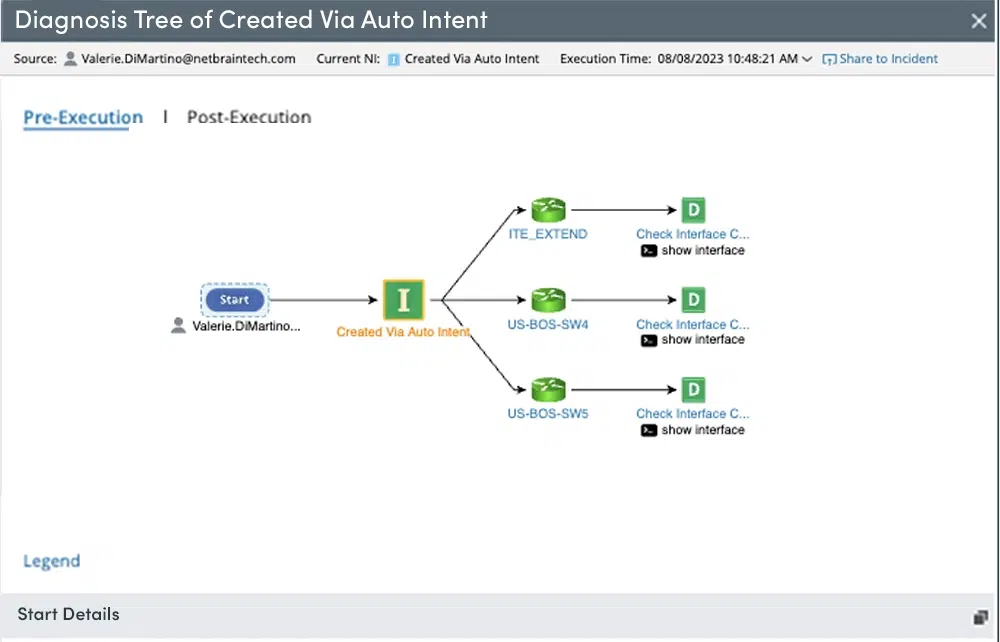
Task: Click the user icon under the Start node
Action: 179,326
